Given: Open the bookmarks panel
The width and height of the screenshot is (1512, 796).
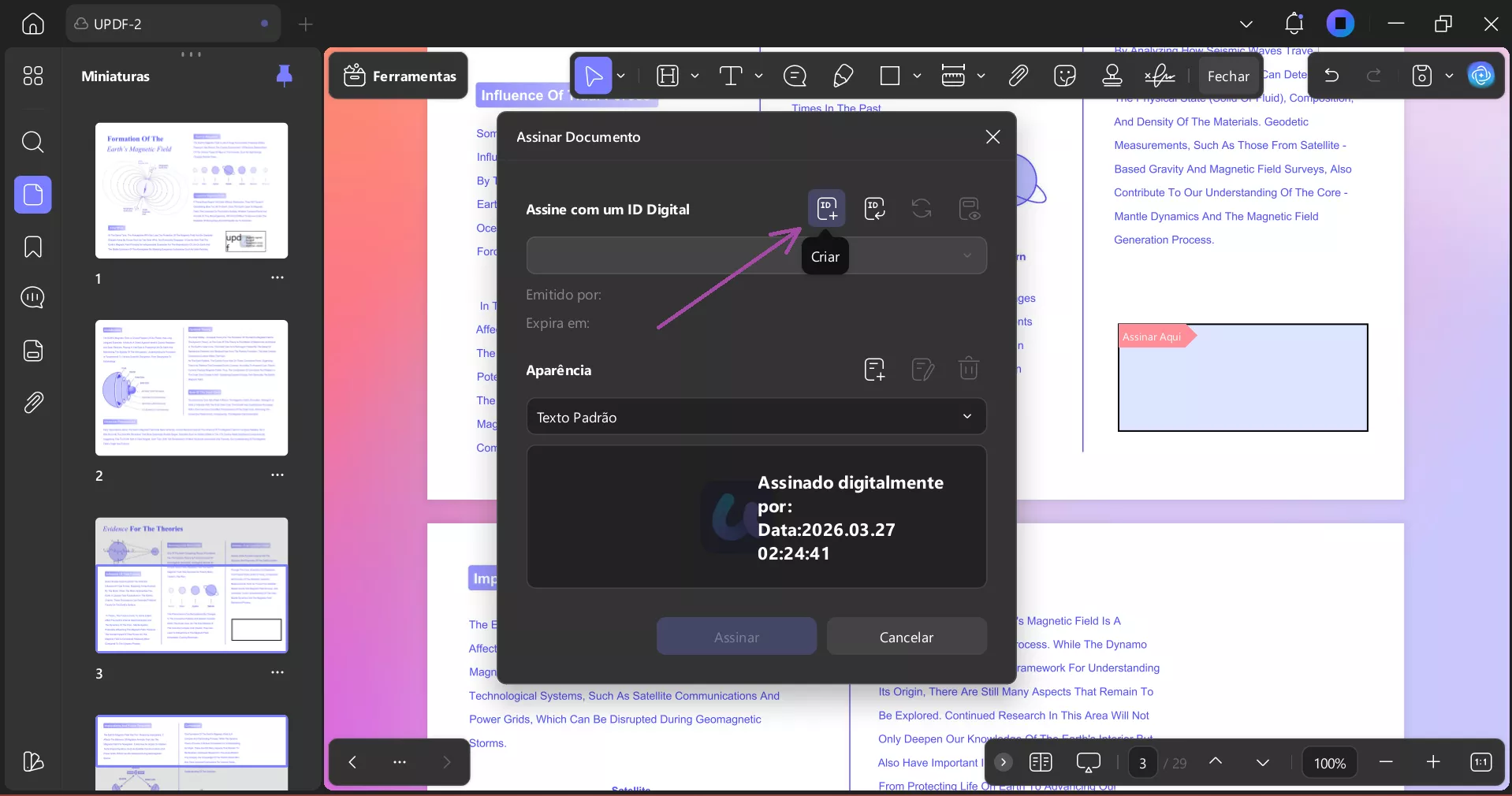Looking at the screenshot, I should click(33, 247).
